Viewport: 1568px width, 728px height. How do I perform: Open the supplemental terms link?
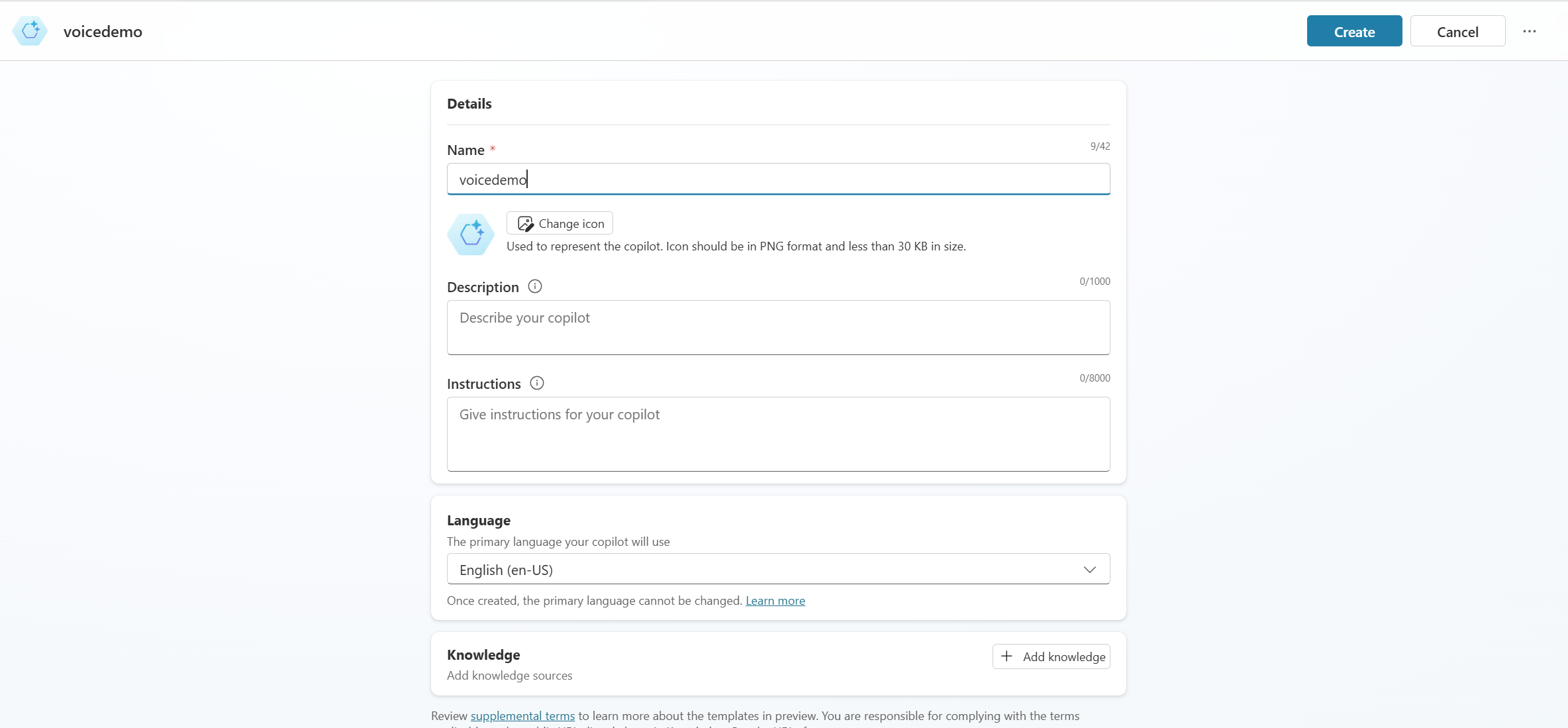(x=522, y=716)
